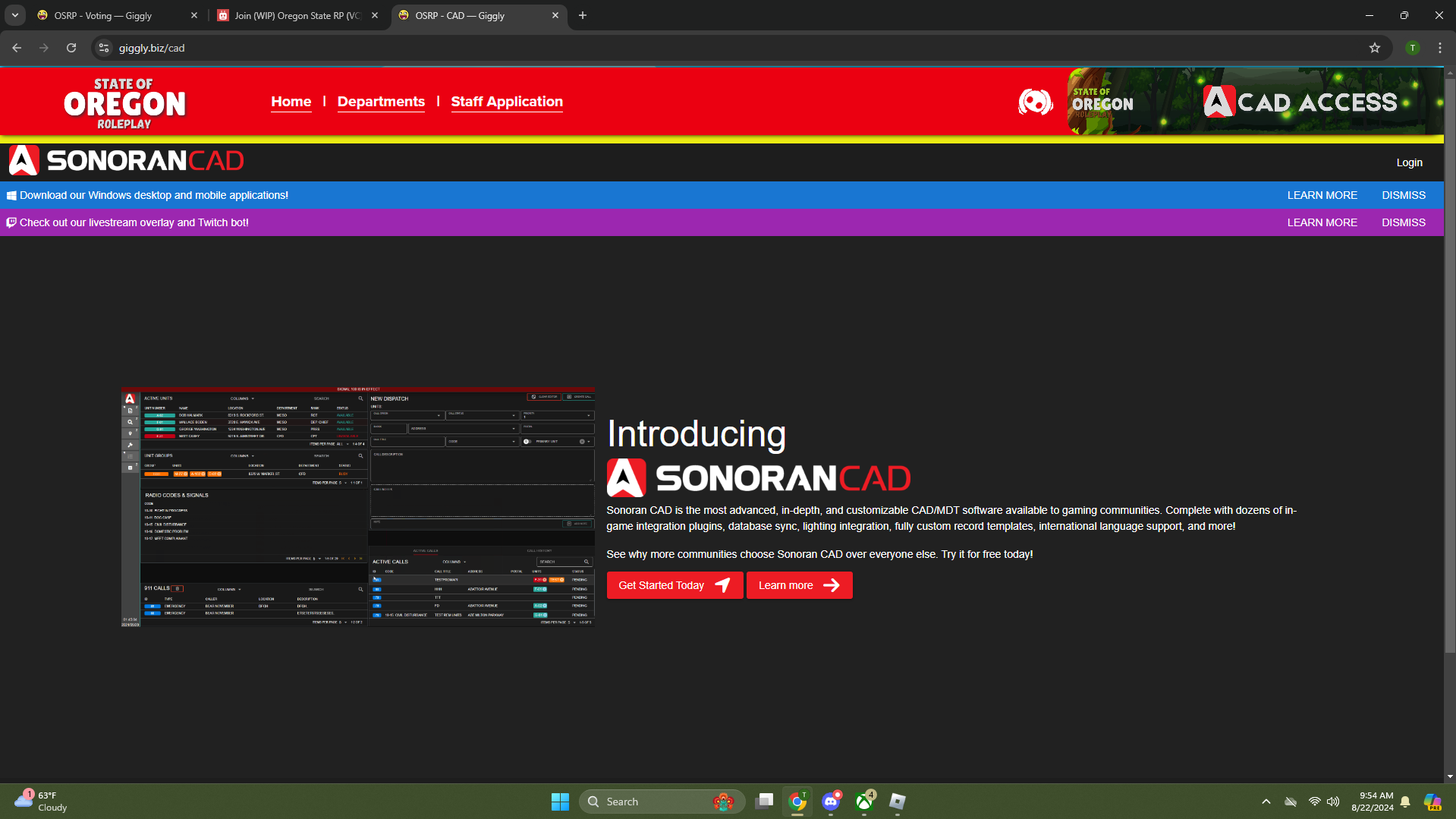Open Roblox from the taskbar
1456x819 pixels.
[898, 802]
